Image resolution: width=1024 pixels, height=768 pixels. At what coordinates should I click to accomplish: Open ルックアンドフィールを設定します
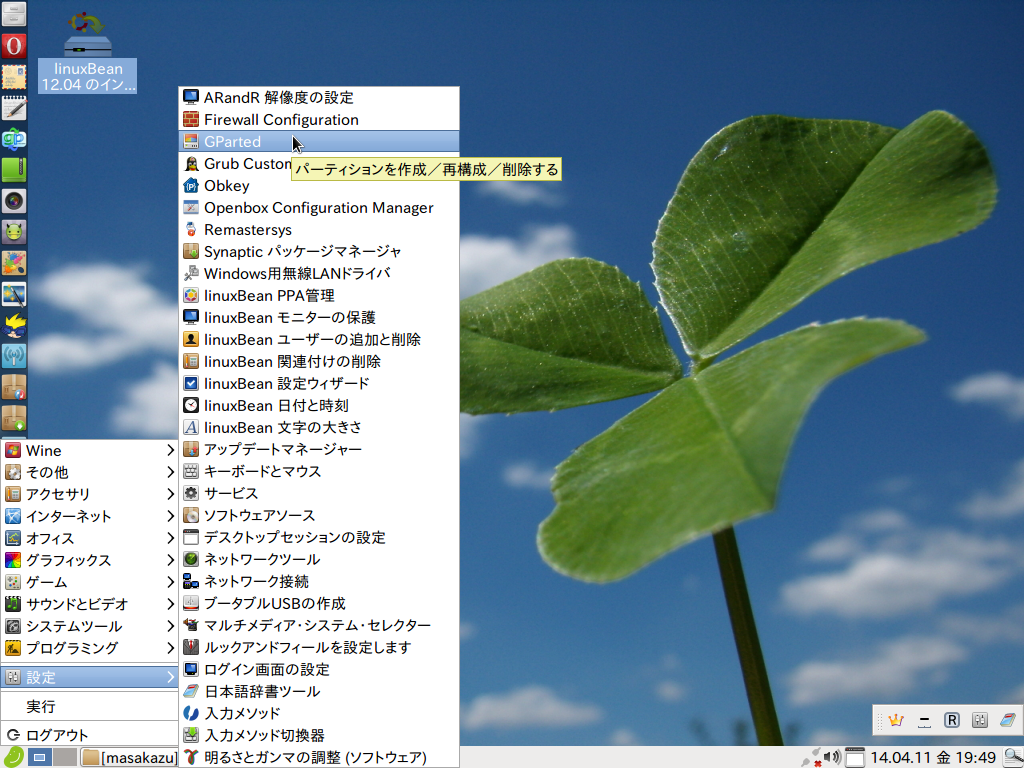pyautogui.click(x=319, y=647)
